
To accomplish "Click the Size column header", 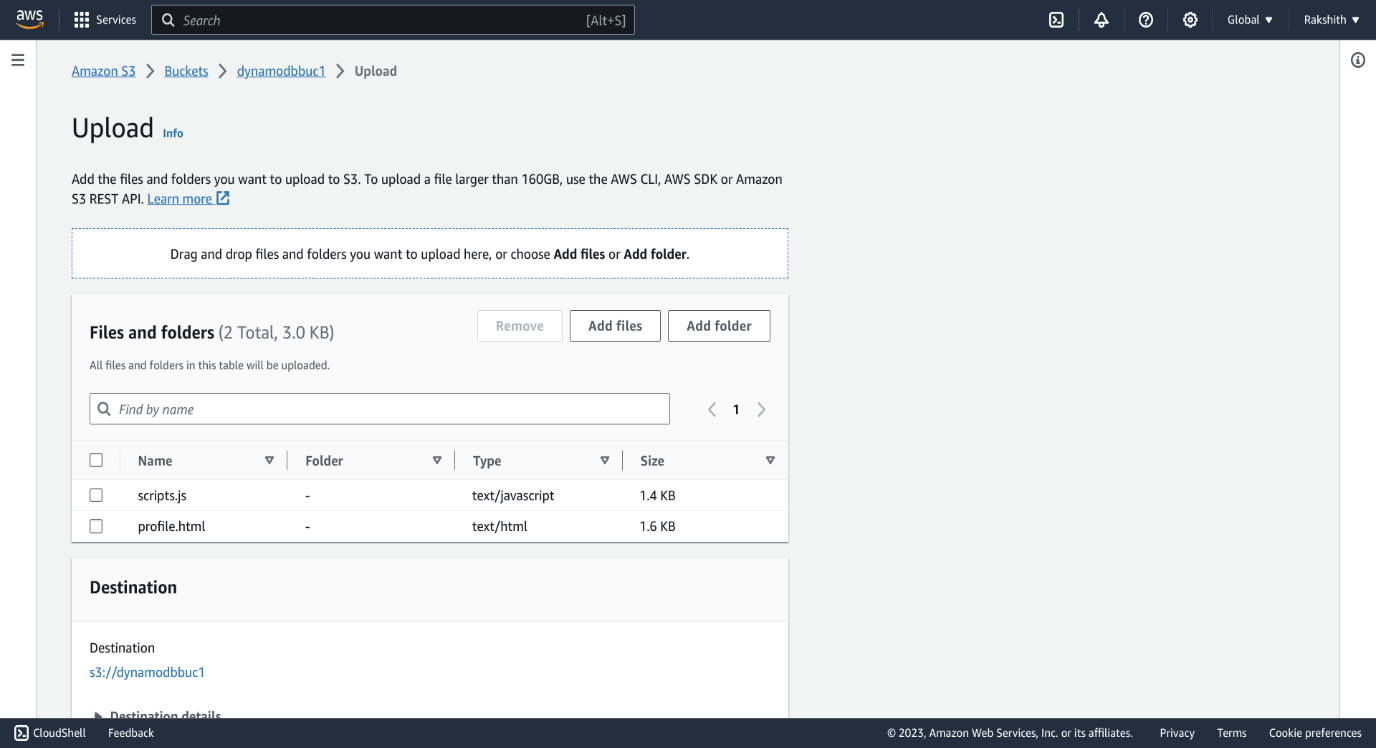I will coord(652,461).
